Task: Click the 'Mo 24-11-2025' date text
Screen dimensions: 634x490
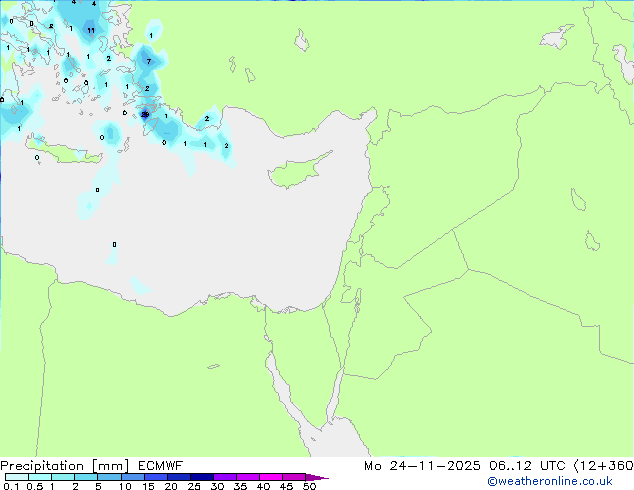Action: tap(422, 466)
